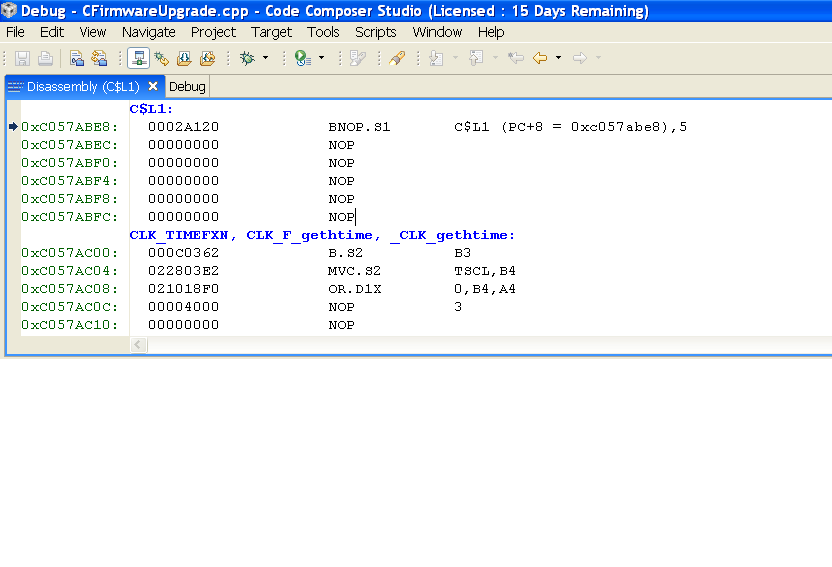Close the Disassembly (C$L1) tab
The width and height of the screenshot is (832, 567).
(x=153, y=86)
